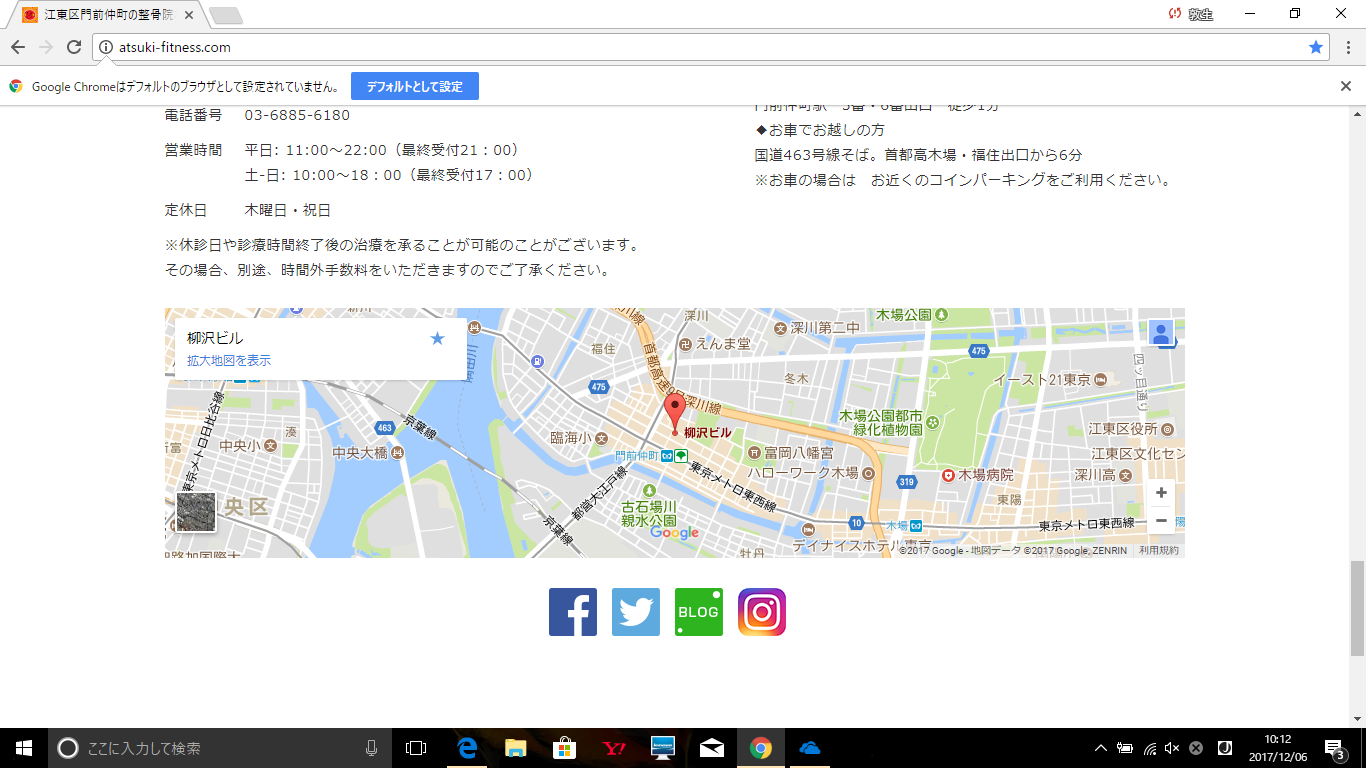Image resolution: width=1366 pixels, height=768 pixels.
Task: Open the 利用規約 link on the map
Action: coord(1159,550)
